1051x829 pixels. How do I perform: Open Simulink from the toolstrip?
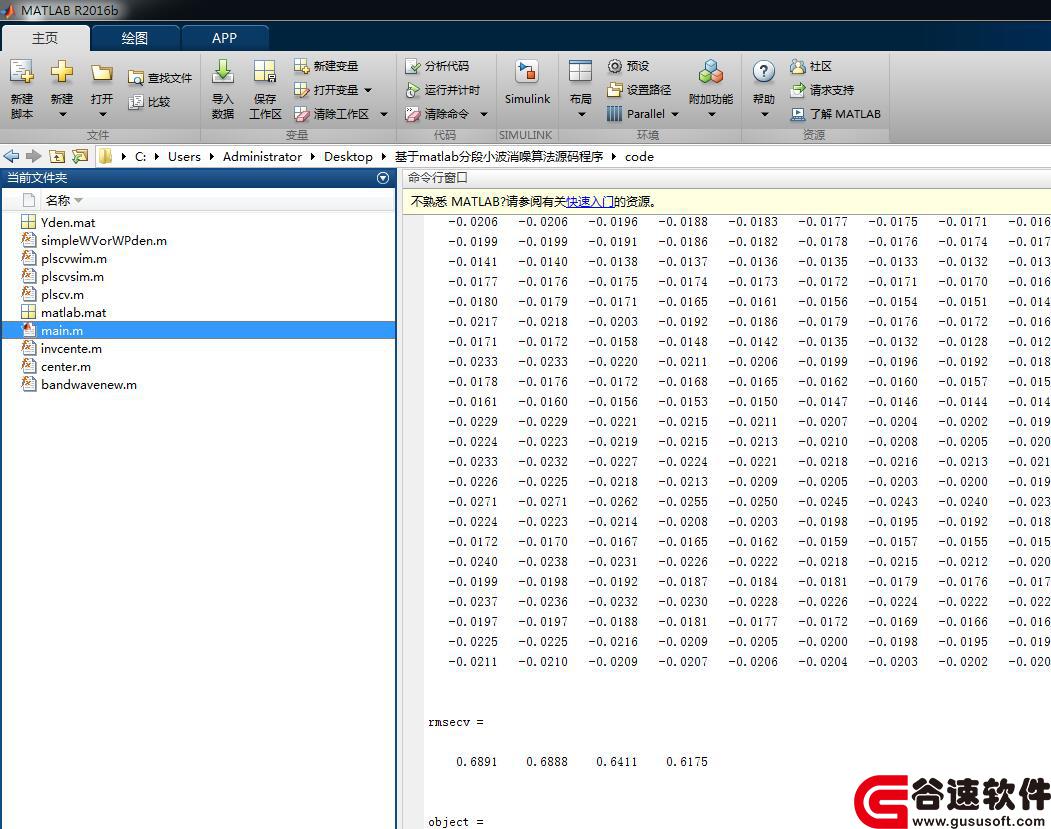pyautogui.click(x=527, y=82)
